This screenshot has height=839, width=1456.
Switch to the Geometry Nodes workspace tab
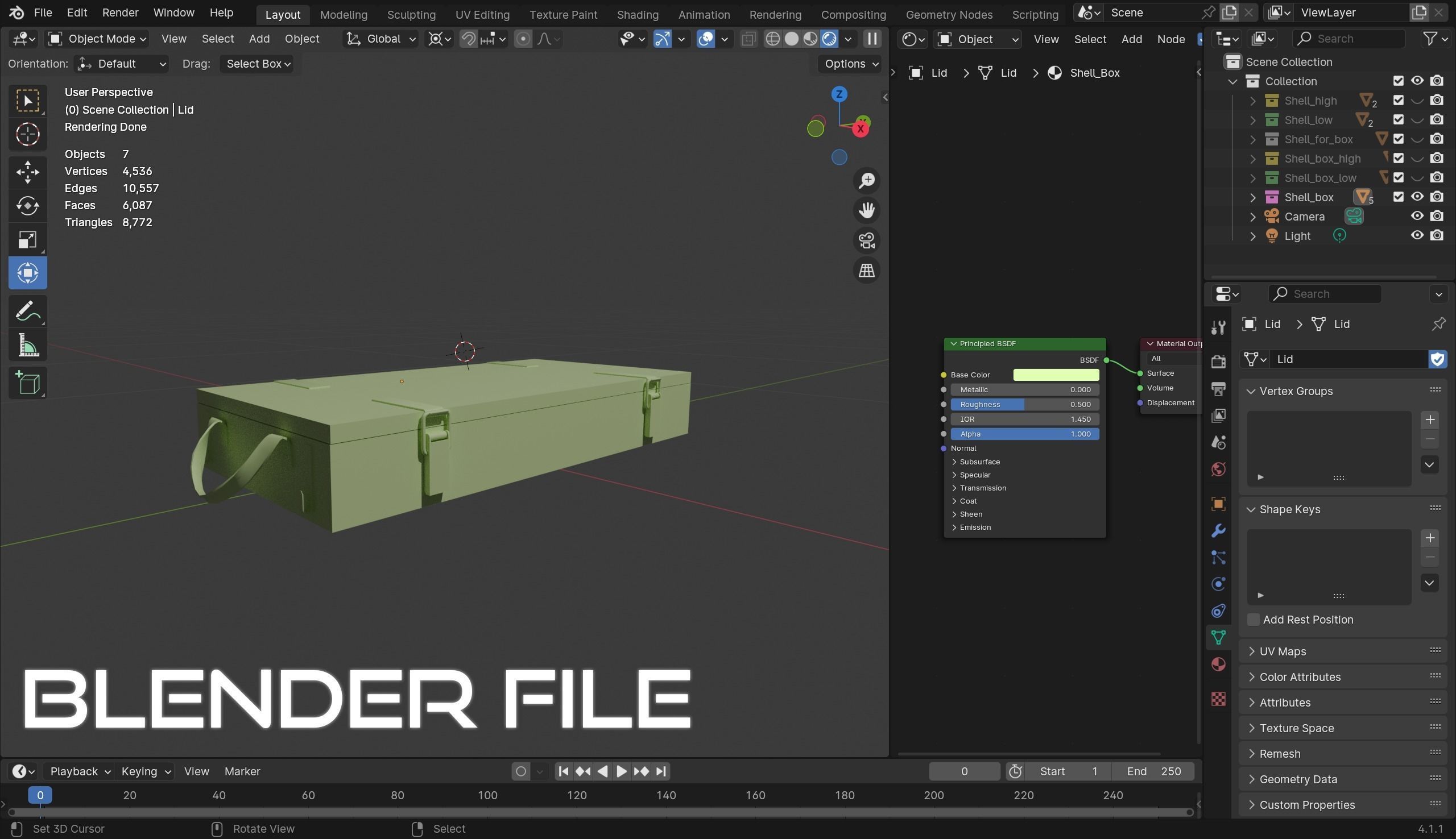(x=949, y=14)
